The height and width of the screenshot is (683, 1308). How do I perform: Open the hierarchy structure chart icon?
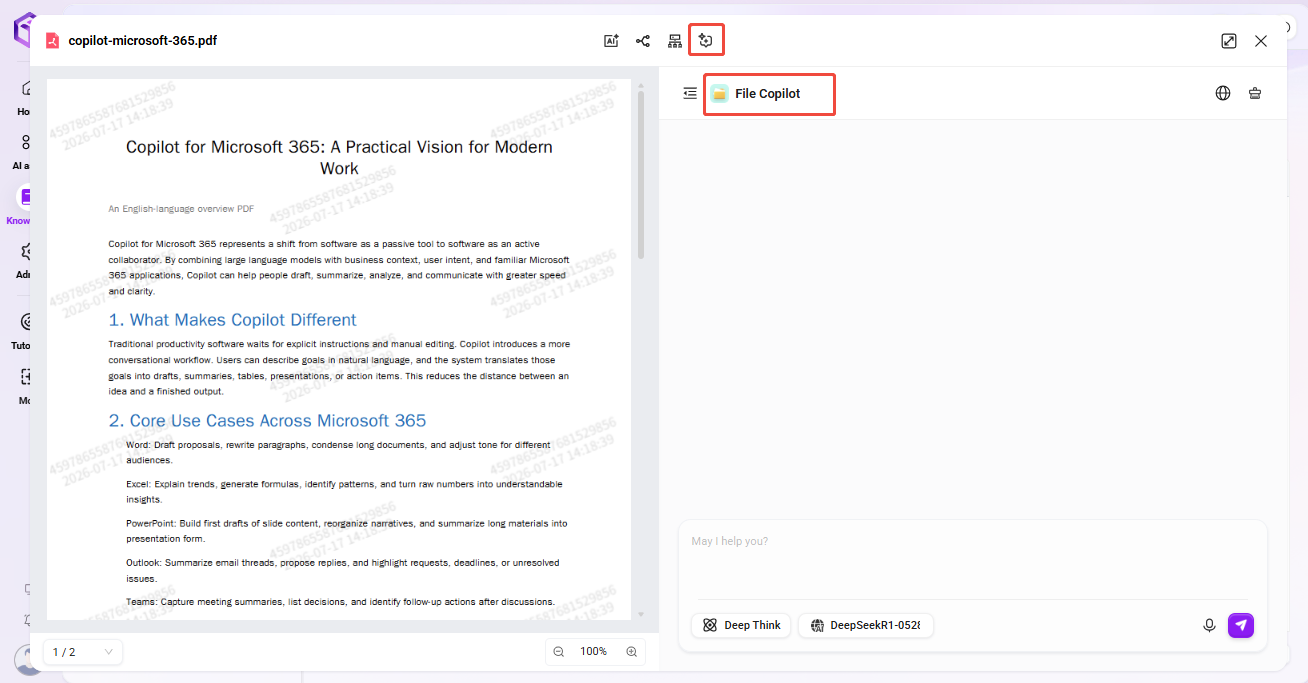point(675,41)
